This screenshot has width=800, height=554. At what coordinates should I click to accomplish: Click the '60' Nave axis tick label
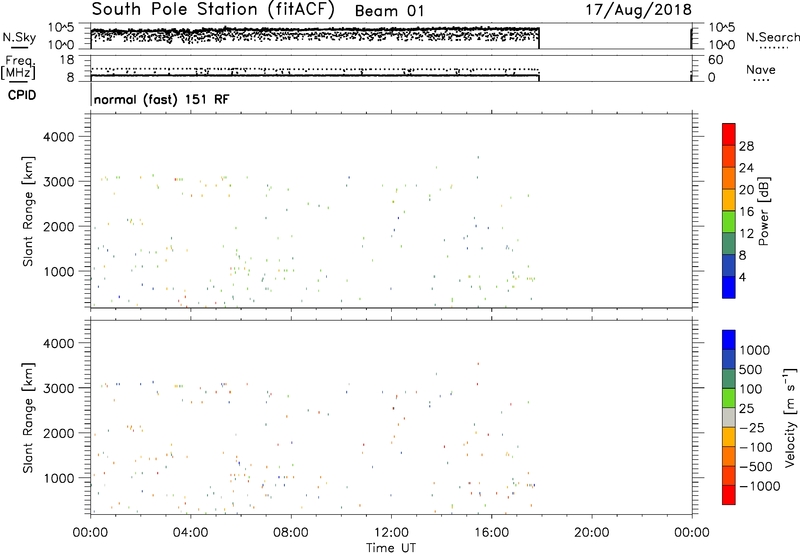(x=715, y=60)
